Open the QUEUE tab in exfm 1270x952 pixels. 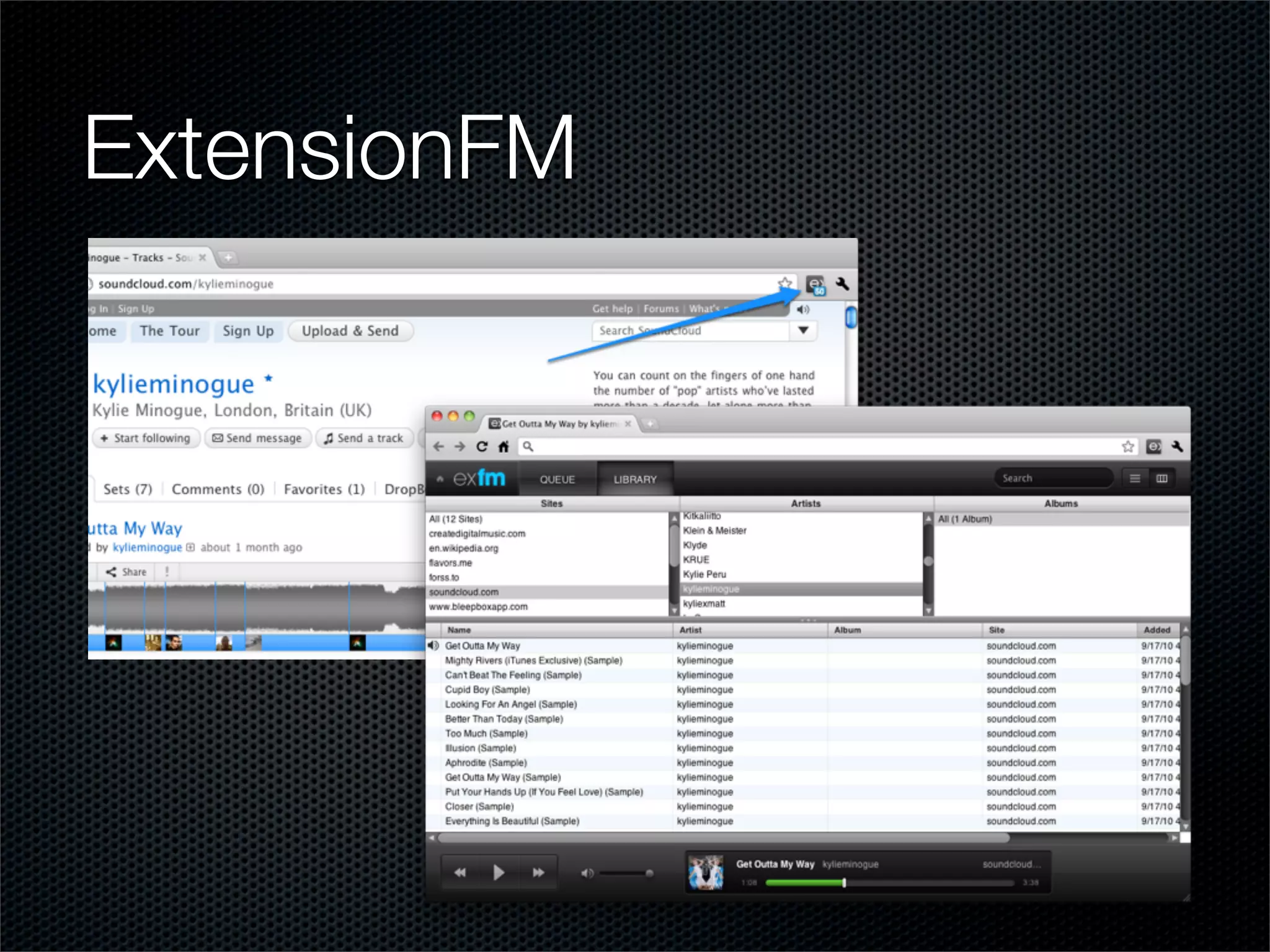[557, 479]
